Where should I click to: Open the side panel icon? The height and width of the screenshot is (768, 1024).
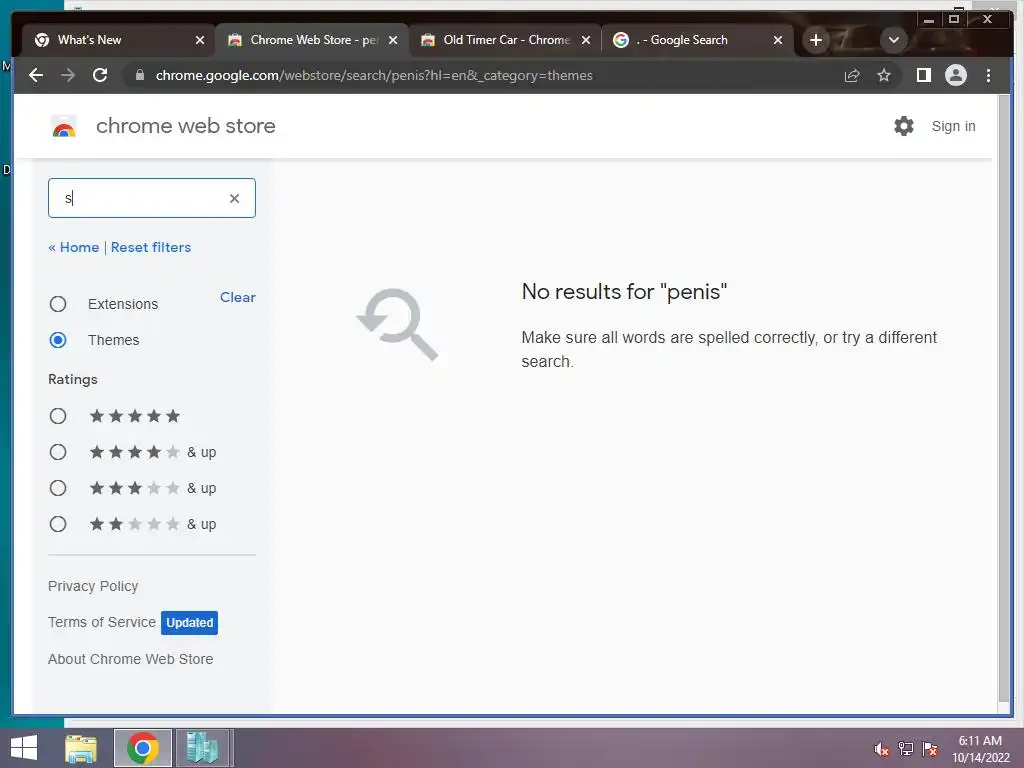point(923,75)
